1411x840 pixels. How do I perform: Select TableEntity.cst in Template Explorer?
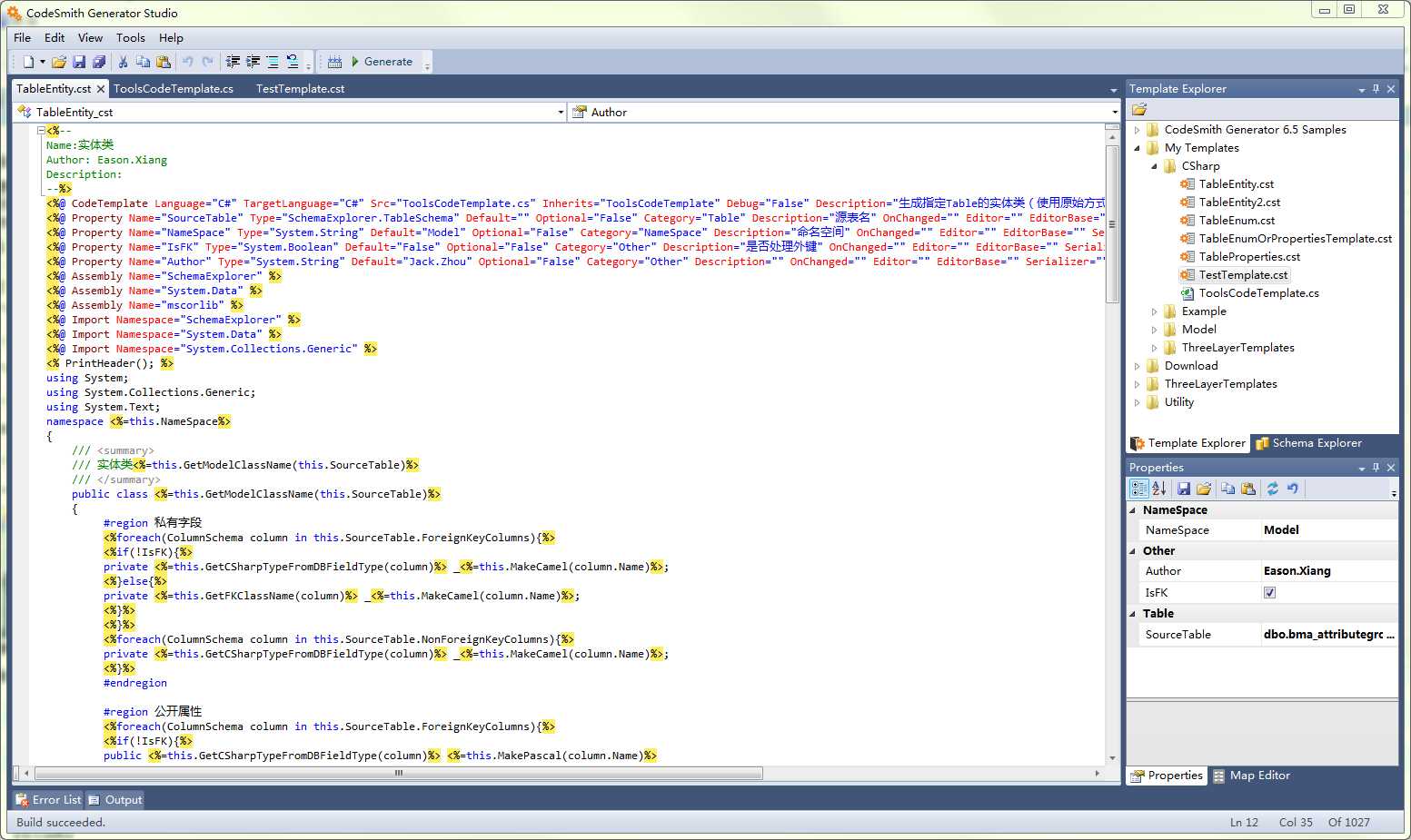click(1236, 184)
